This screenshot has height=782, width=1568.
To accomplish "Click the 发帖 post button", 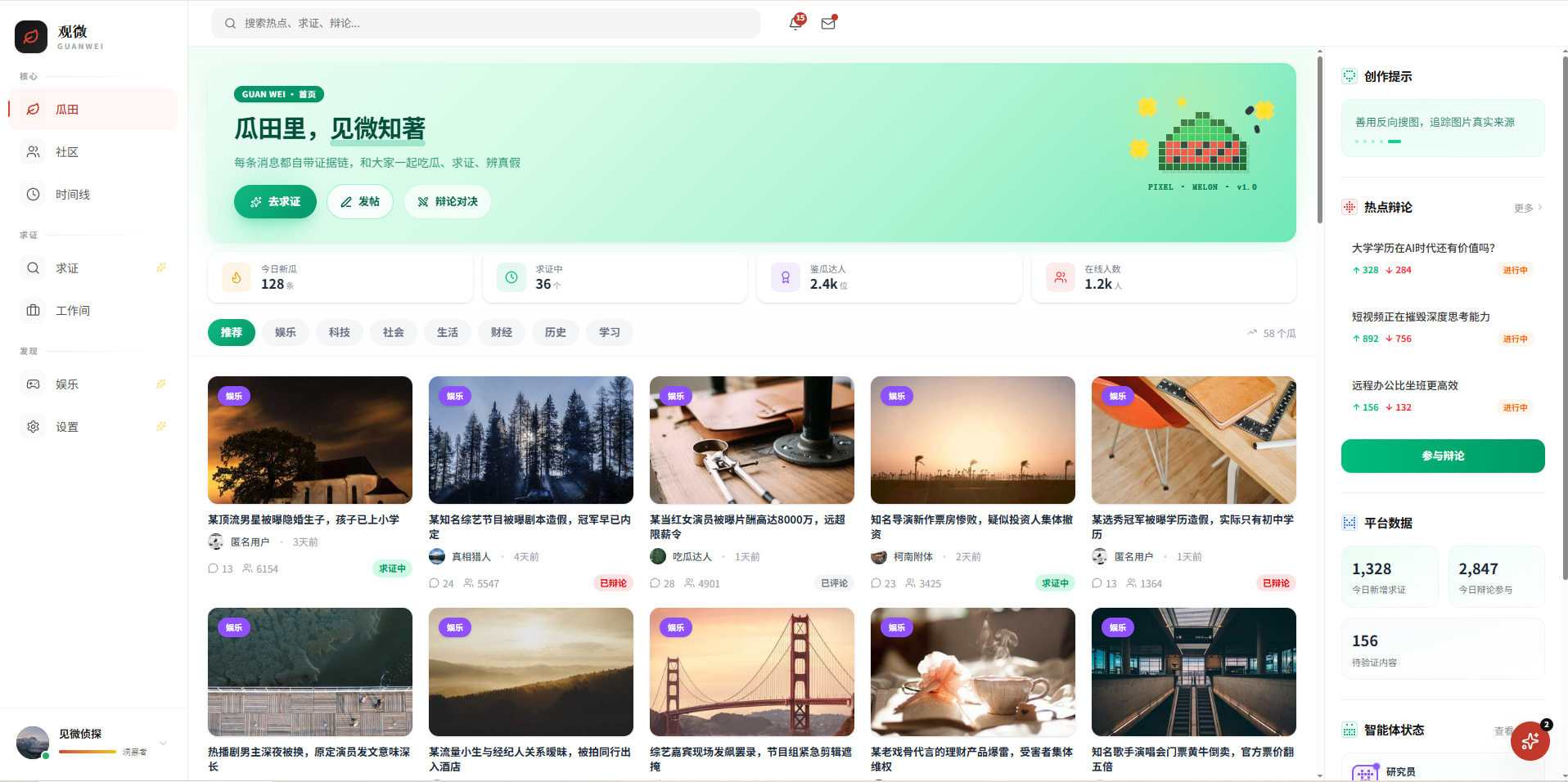I will click(x=360, y=201).
